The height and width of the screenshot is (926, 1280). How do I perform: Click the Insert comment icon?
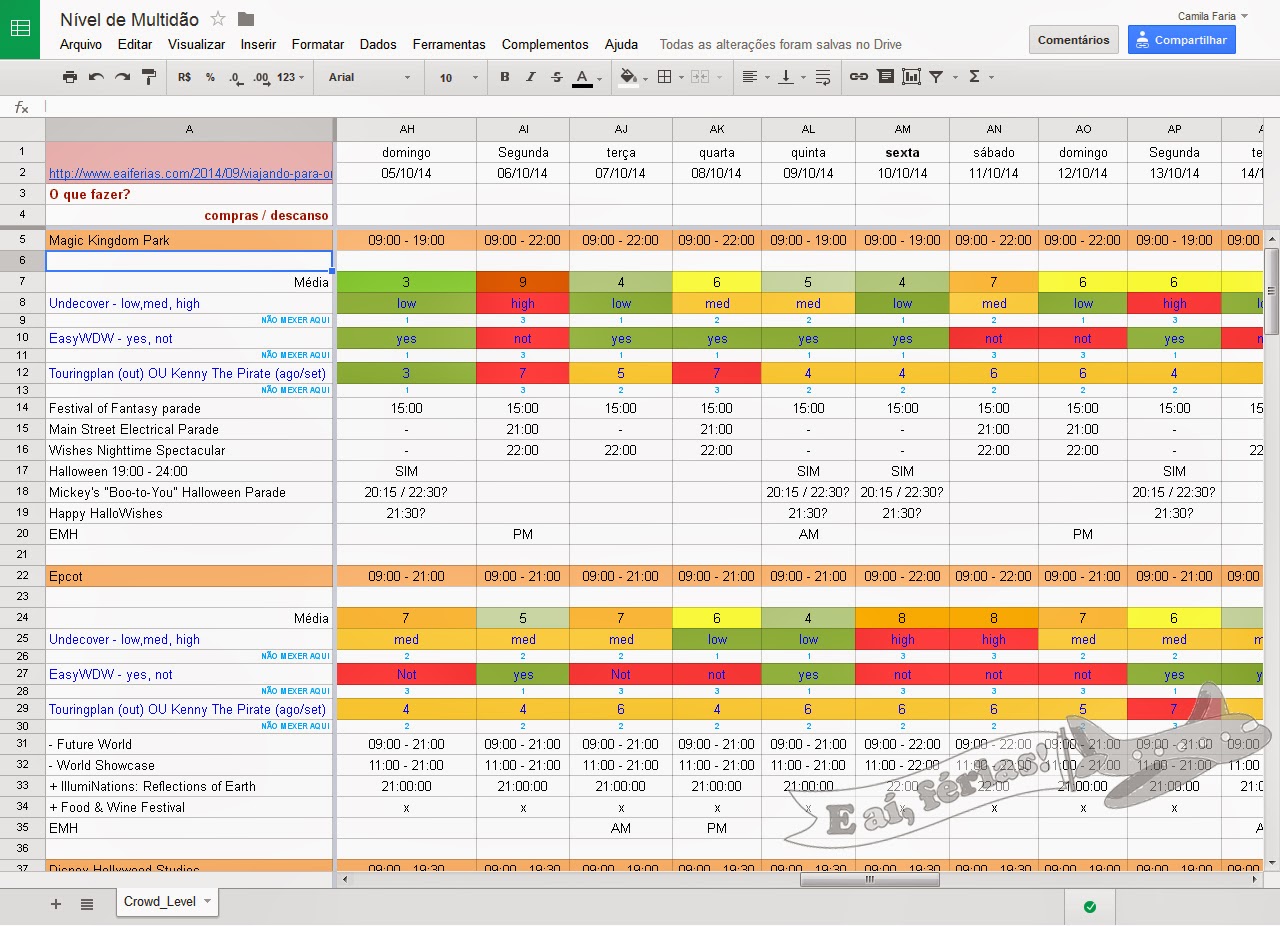click(885, 77)
